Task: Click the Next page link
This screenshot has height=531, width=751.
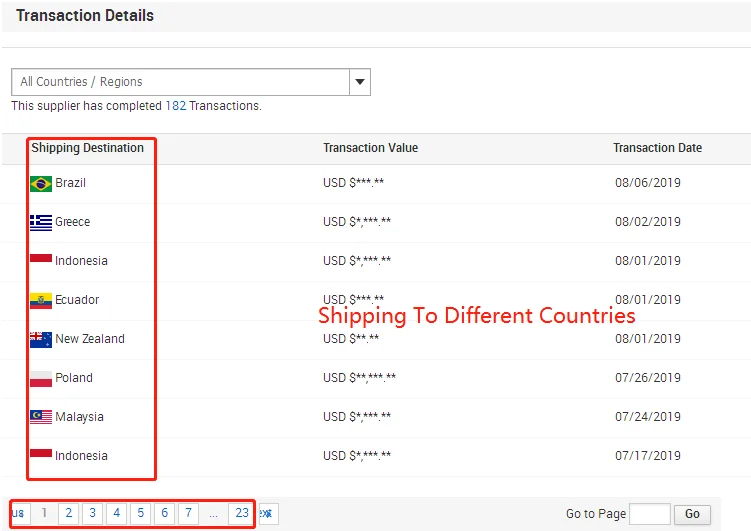Action: (267, 514)
